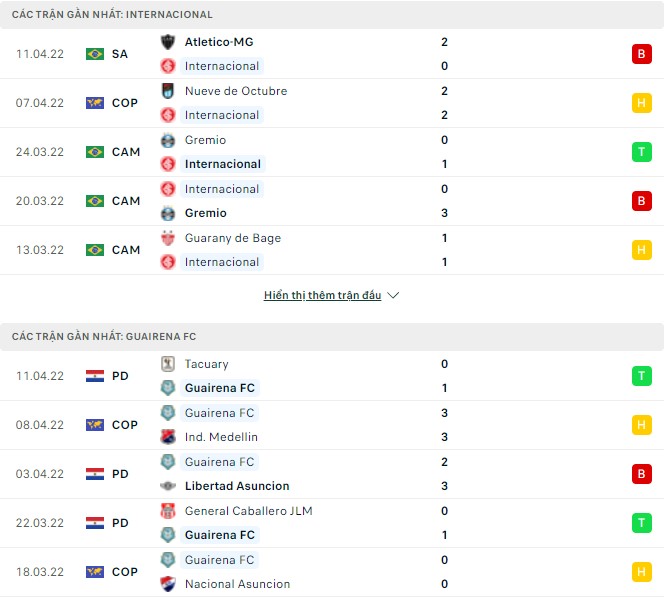Click the Nacional Asuncion team crest
The image size is (672, 598).
pyautogui.click(x=168, y=584)
